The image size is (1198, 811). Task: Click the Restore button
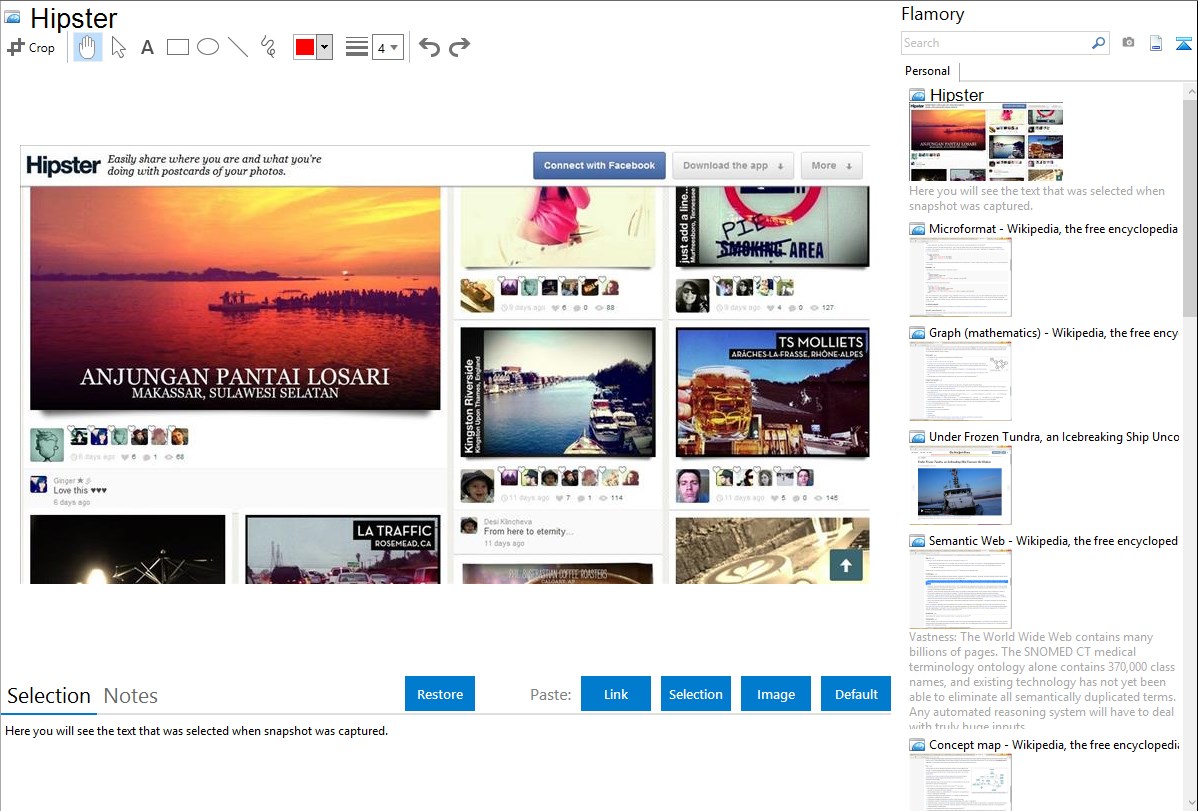click(x=440, y=694)
